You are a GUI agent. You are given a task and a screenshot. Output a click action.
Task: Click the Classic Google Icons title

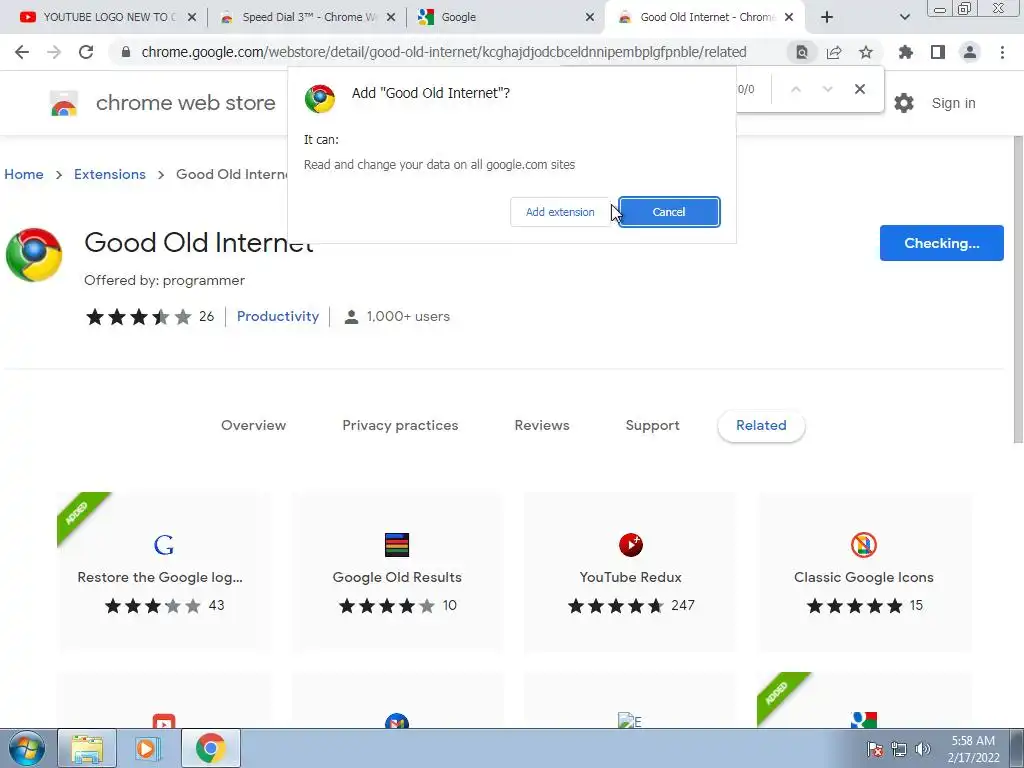pos(863,577)
